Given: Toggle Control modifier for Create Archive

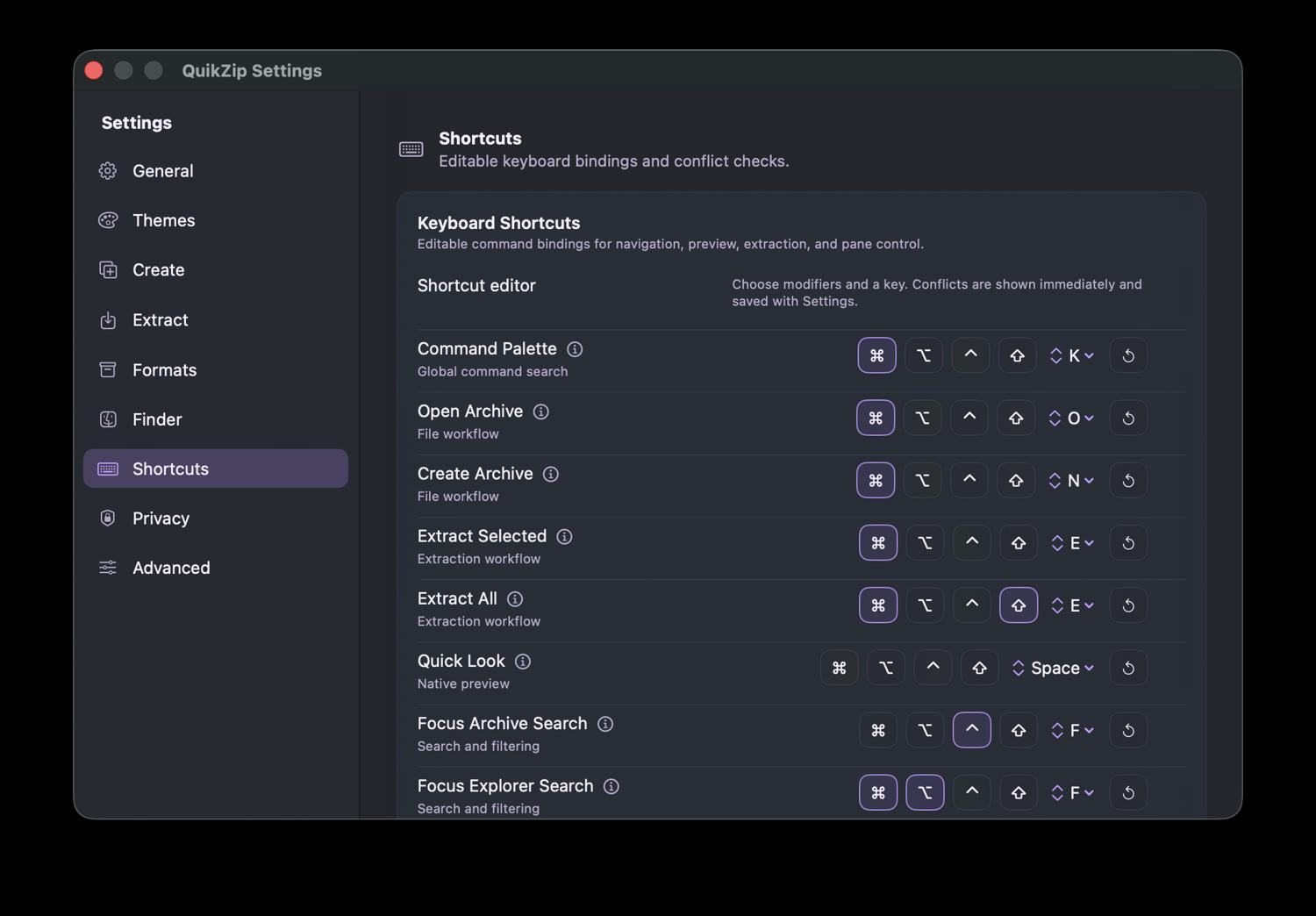Looking at the screenshot, I should (969, 480).
